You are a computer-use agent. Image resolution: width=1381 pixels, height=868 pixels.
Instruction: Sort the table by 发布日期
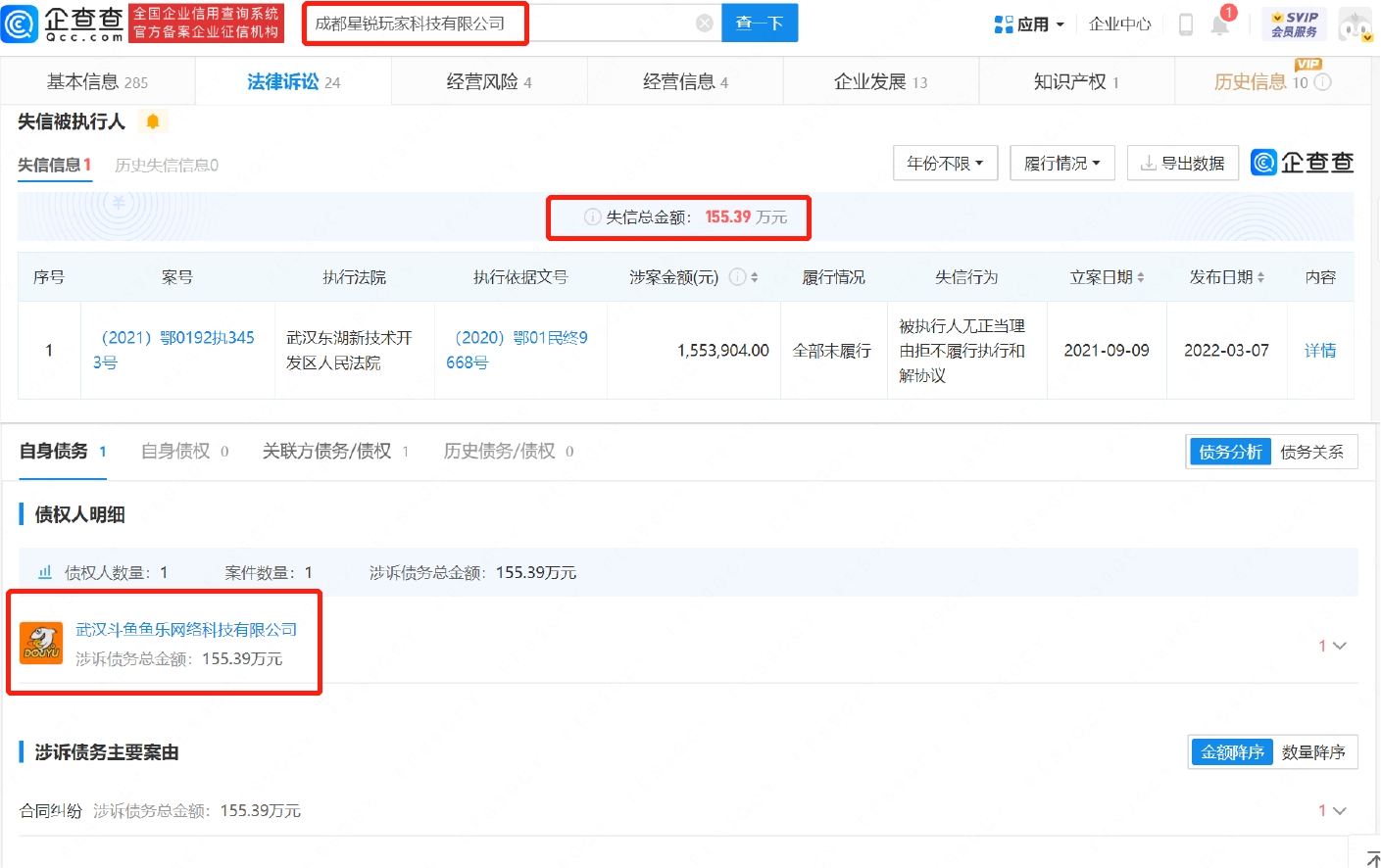click(x=1260, y=277)
